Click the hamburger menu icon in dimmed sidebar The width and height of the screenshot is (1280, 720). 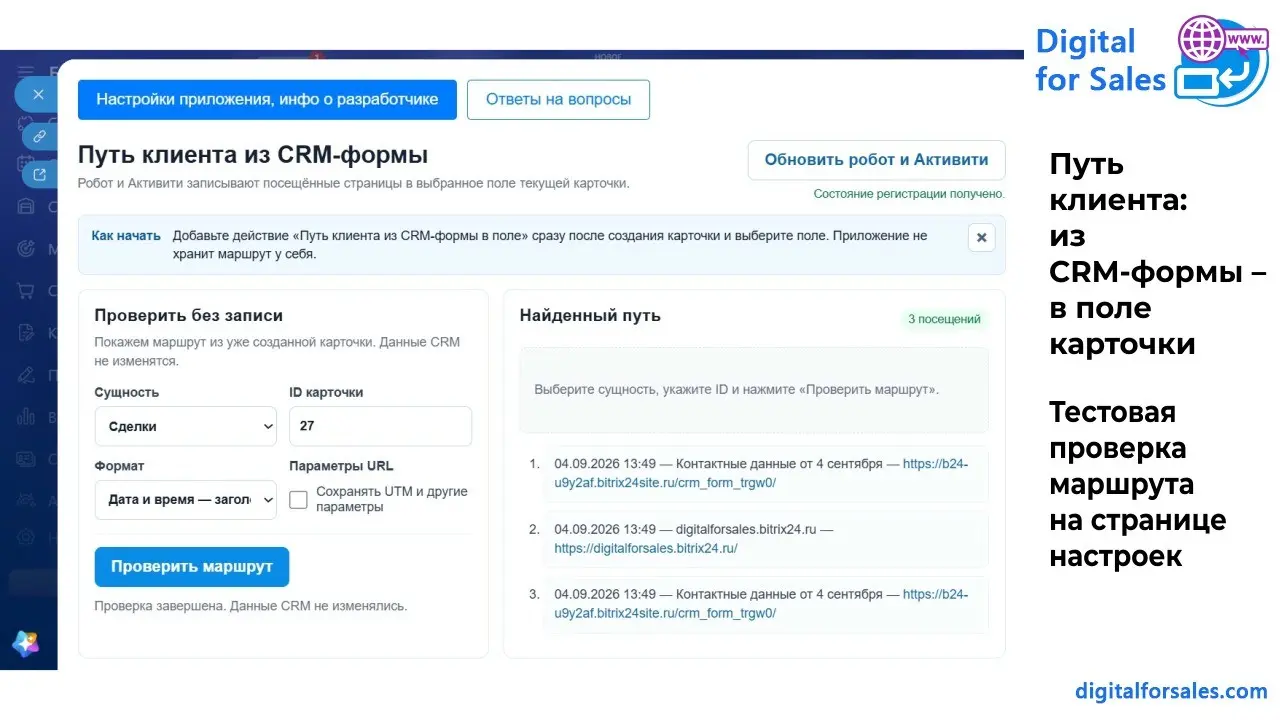[x=26, y=71]
